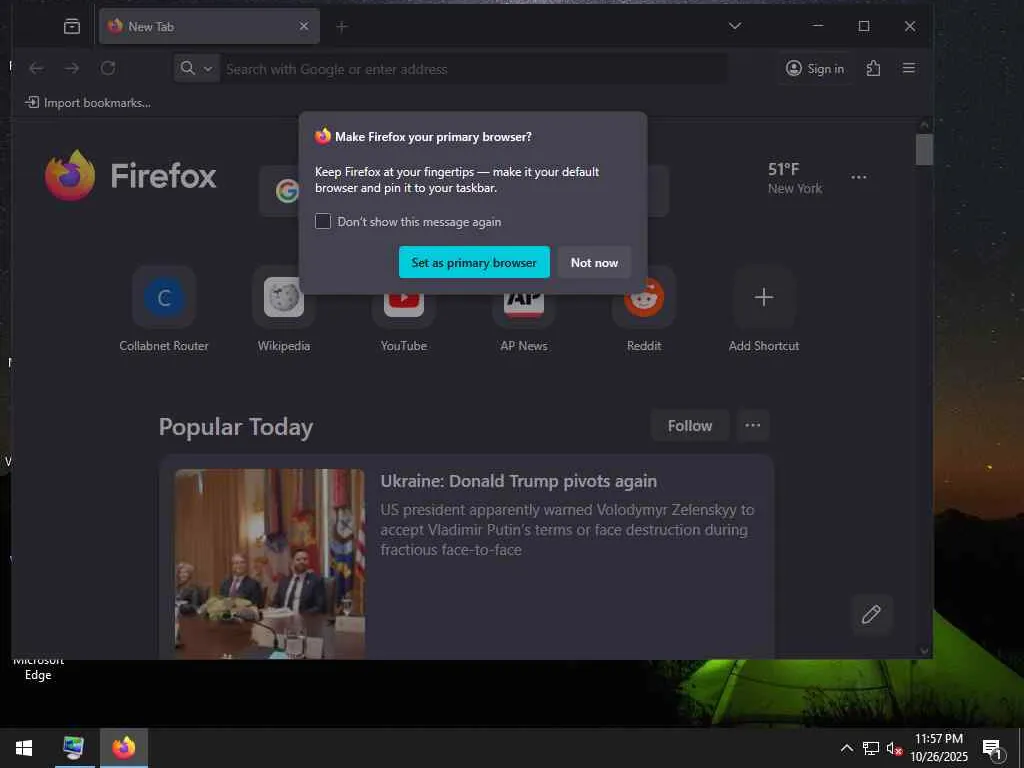This screenshot has height=768, width=1024.
Task: Select the New Tab tab
Action: pos(209,26)
